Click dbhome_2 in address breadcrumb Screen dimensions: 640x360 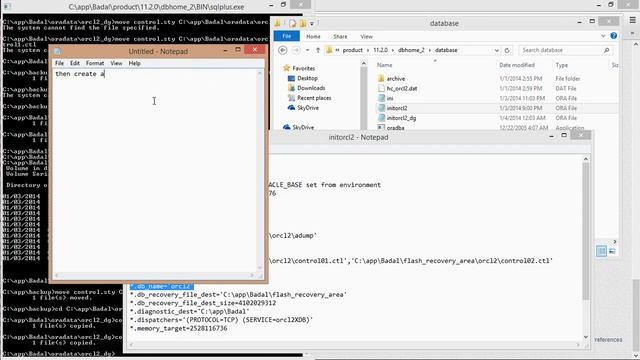pyautogui.click(x=411, y=50)
